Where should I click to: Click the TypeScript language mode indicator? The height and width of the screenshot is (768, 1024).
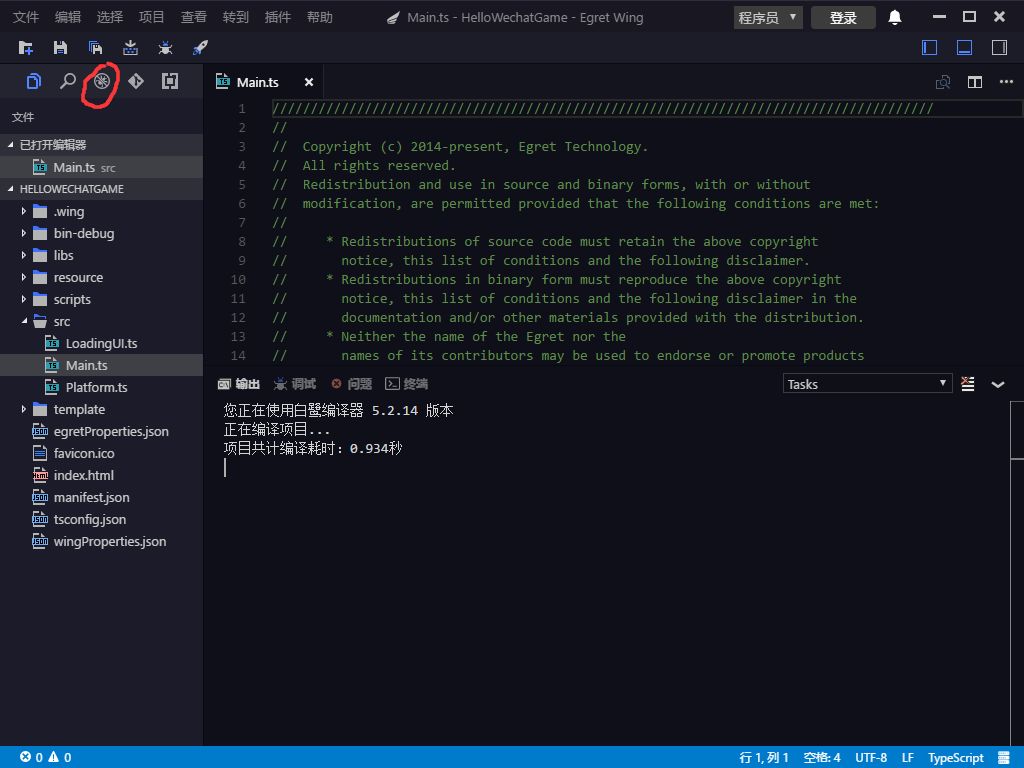(956, 757)
